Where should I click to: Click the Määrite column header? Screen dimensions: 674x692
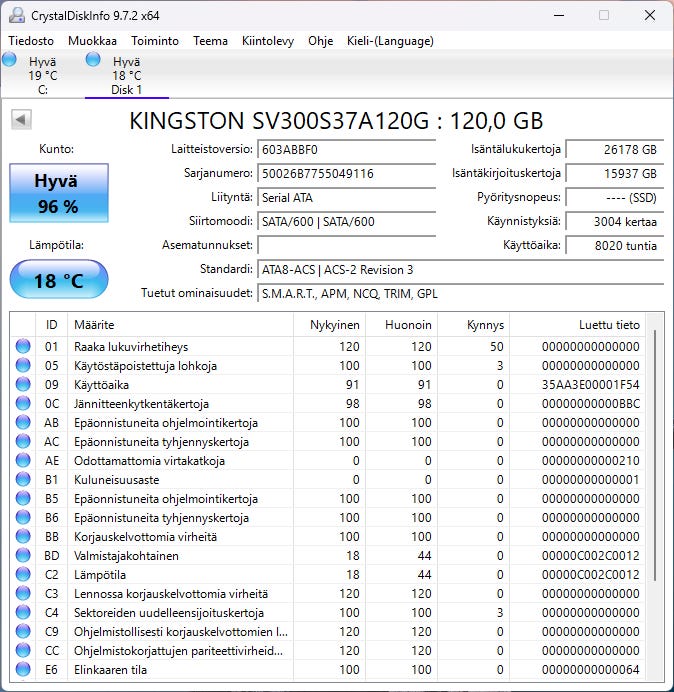tap(181, 325)
